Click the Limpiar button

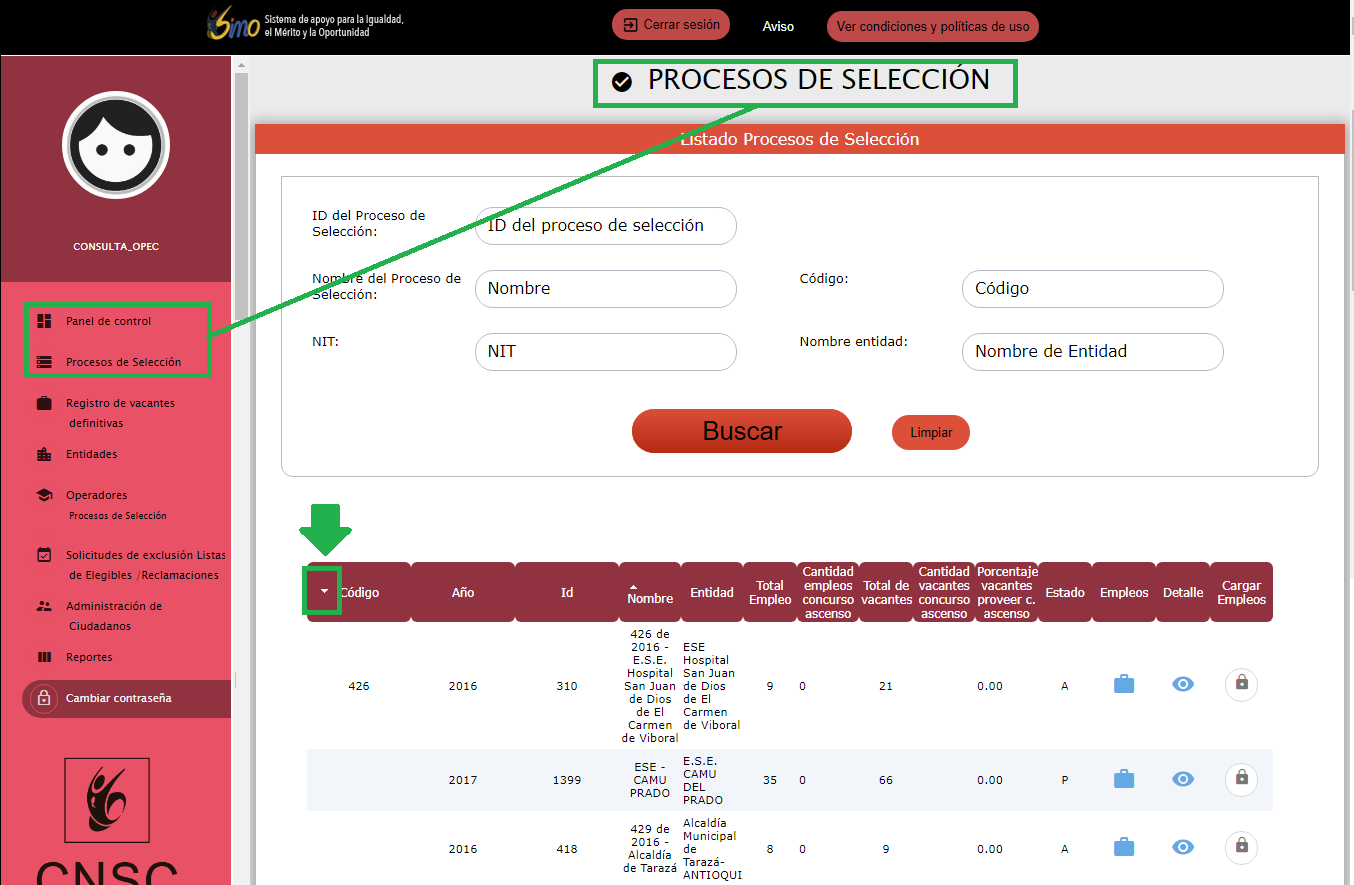click(x=930, y=433)
